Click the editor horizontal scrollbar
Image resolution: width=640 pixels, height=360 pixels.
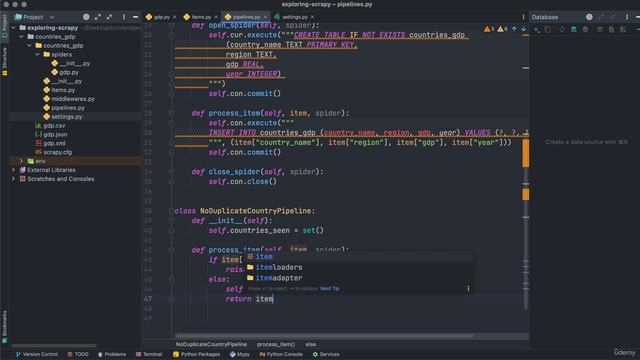[x=324, y=336]
